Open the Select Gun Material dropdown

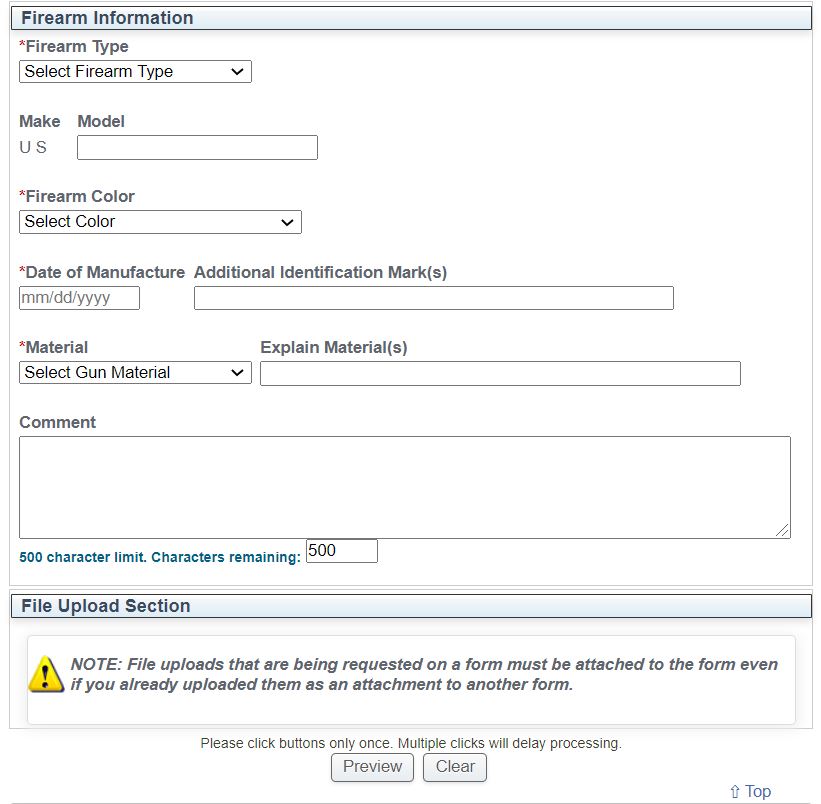[x=135, y=373]
